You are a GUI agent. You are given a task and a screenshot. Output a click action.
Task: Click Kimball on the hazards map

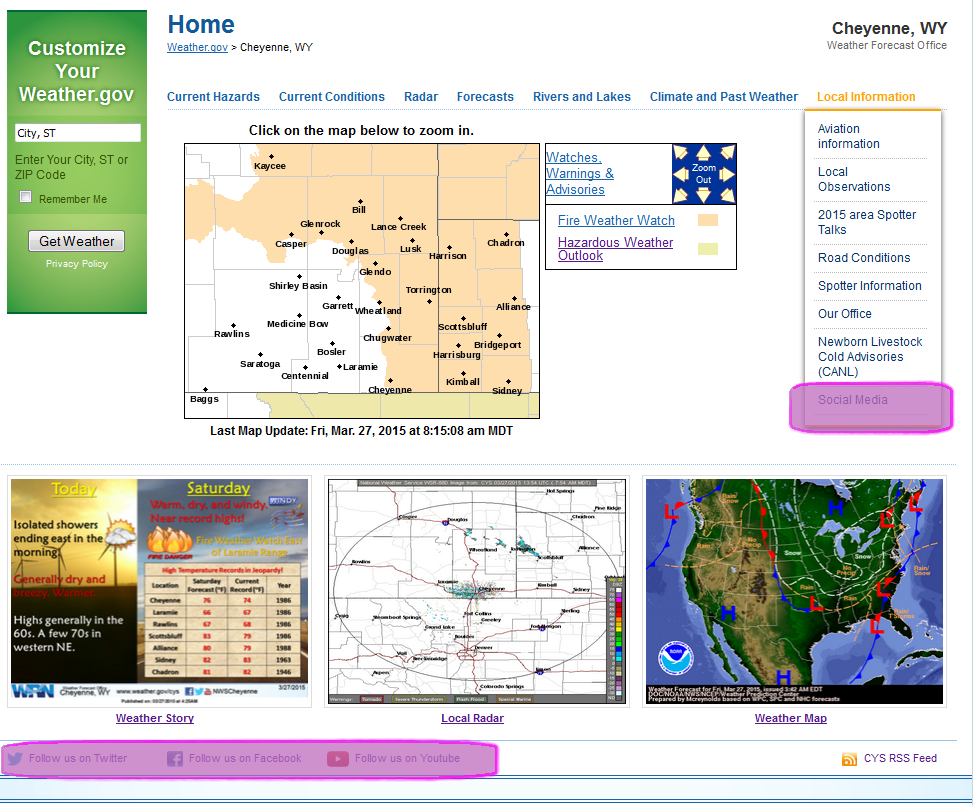coord(462,382)
